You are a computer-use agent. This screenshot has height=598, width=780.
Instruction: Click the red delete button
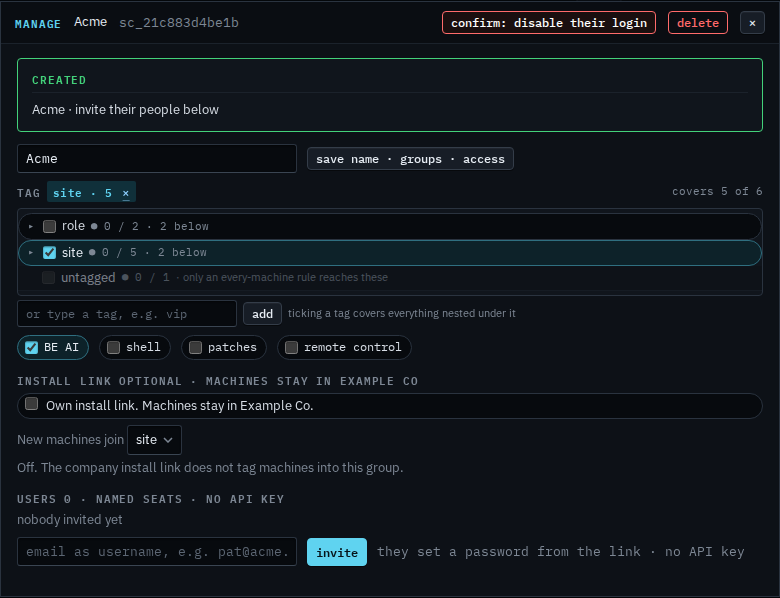697,23
